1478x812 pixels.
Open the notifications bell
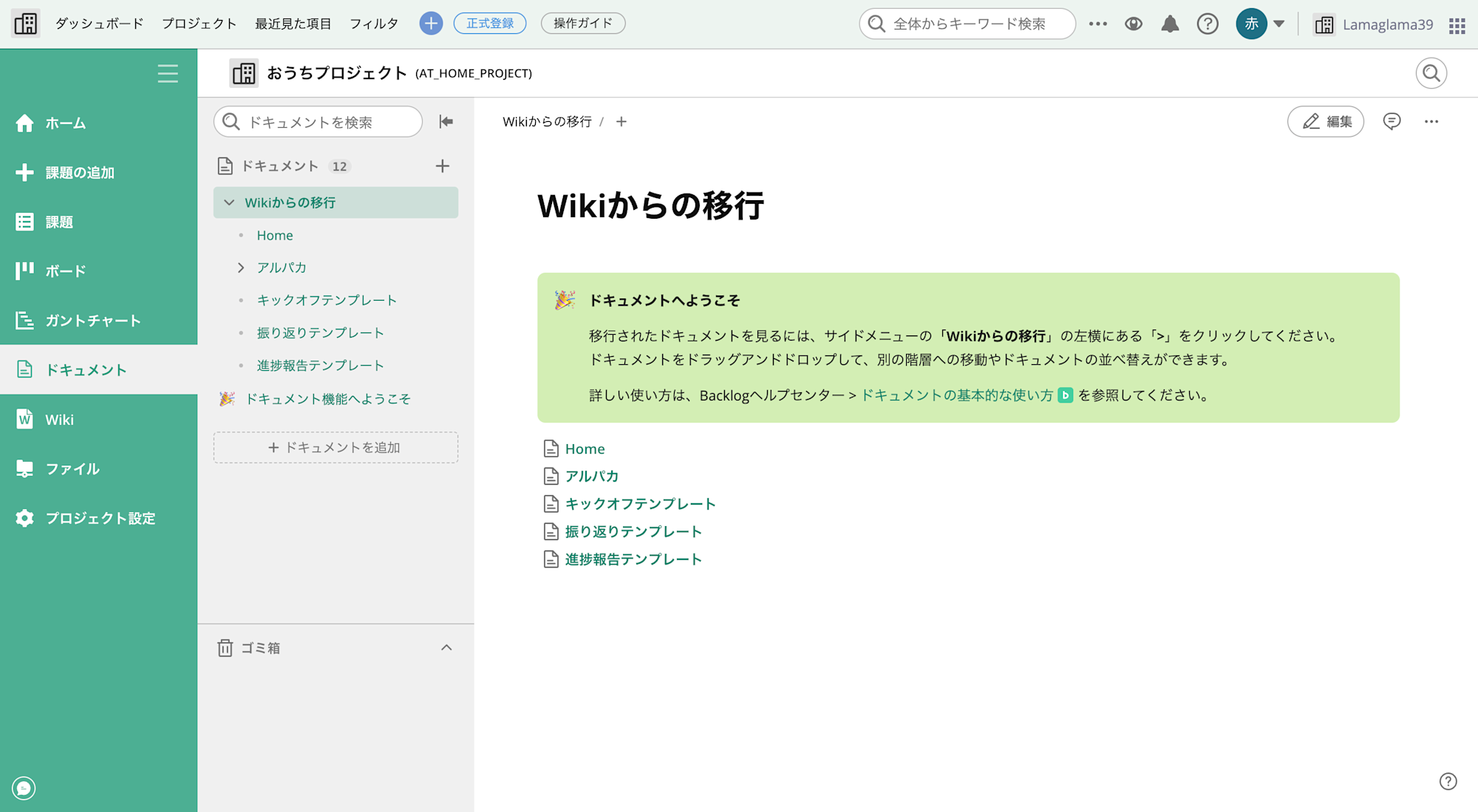pyautogui.click(x=1170, y=23)
